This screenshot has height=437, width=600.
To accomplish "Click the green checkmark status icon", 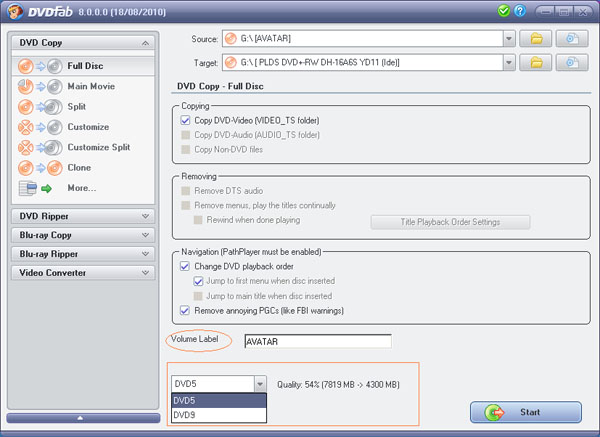I will click(x=504, y=11).
